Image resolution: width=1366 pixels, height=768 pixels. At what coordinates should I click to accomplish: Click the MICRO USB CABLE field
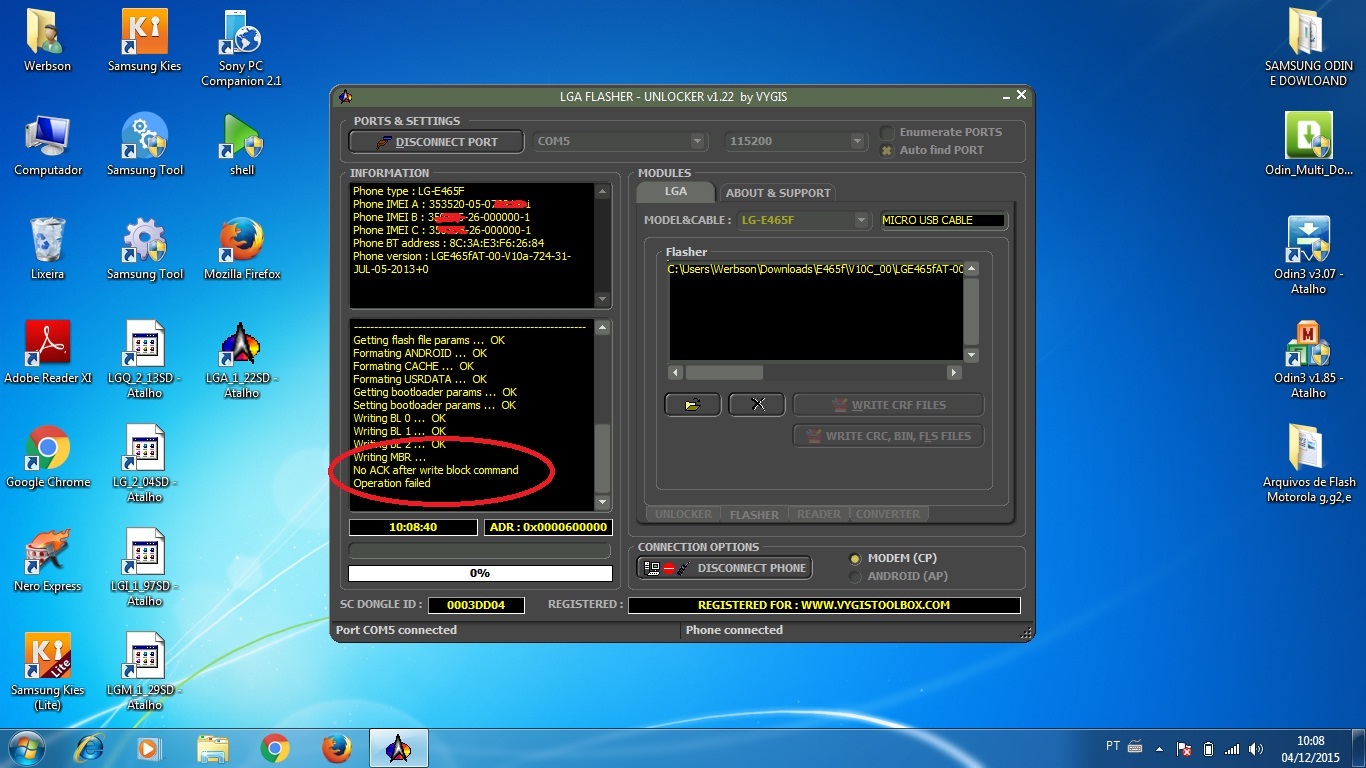click(944, 220)
